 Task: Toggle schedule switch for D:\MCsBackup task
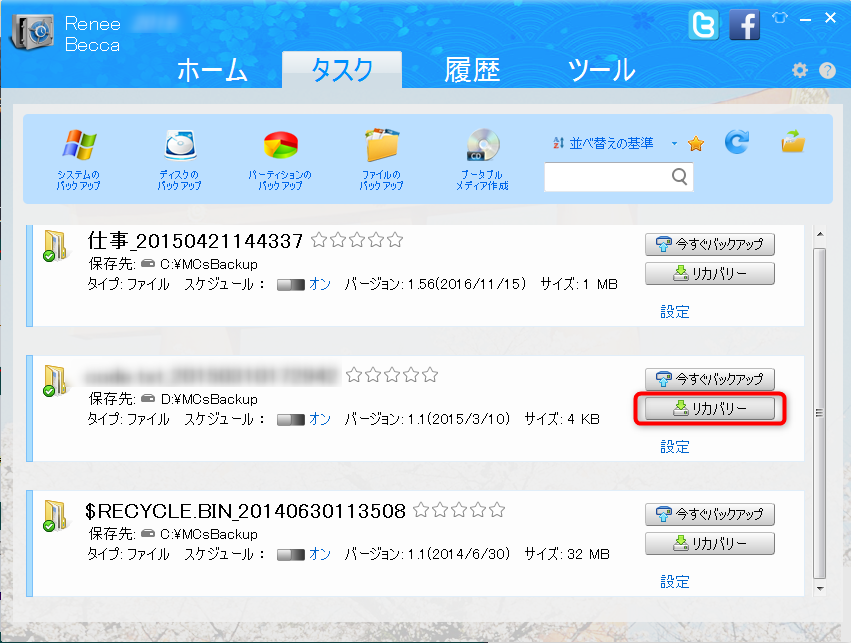(290, 419)
